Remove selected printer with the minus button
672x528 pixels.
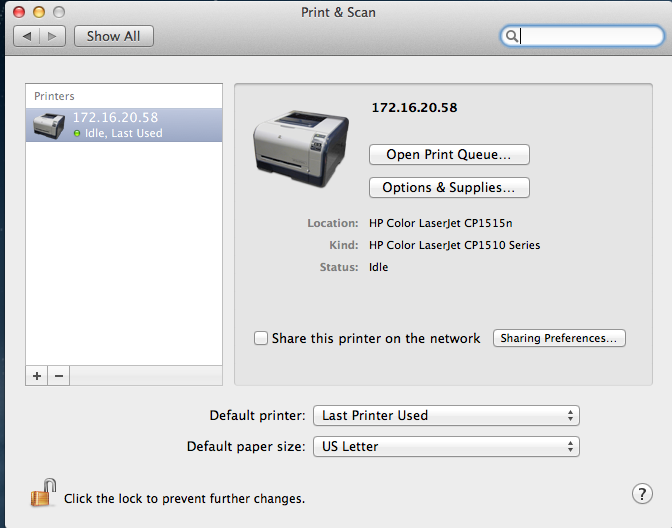[x=58, y=376]
